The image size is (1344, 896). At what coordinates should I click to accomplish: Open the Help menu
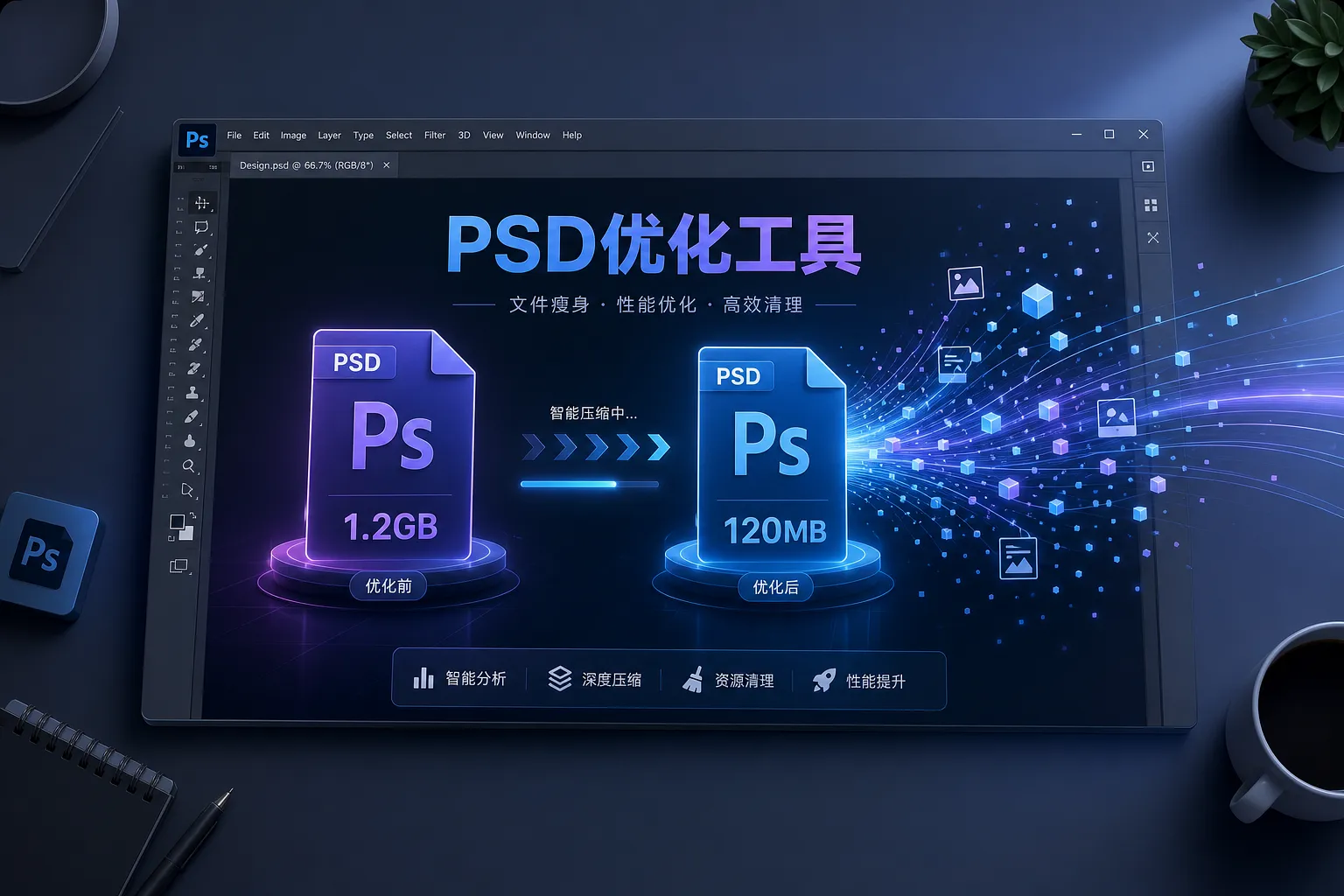pos(572,136)
